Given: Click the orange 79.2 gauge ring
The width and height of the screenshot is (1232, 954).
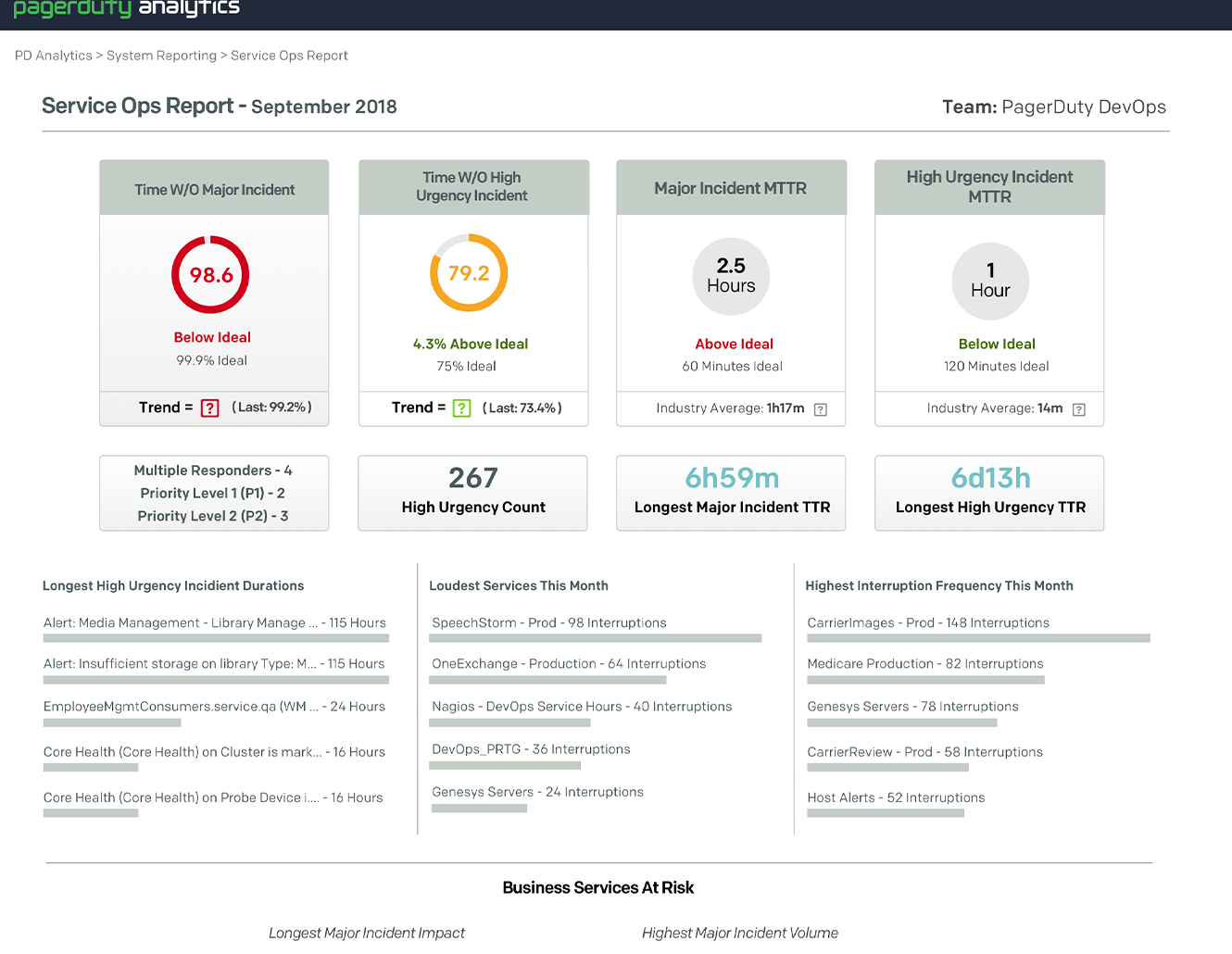Looking at the screenshot, I should (469, 273).
